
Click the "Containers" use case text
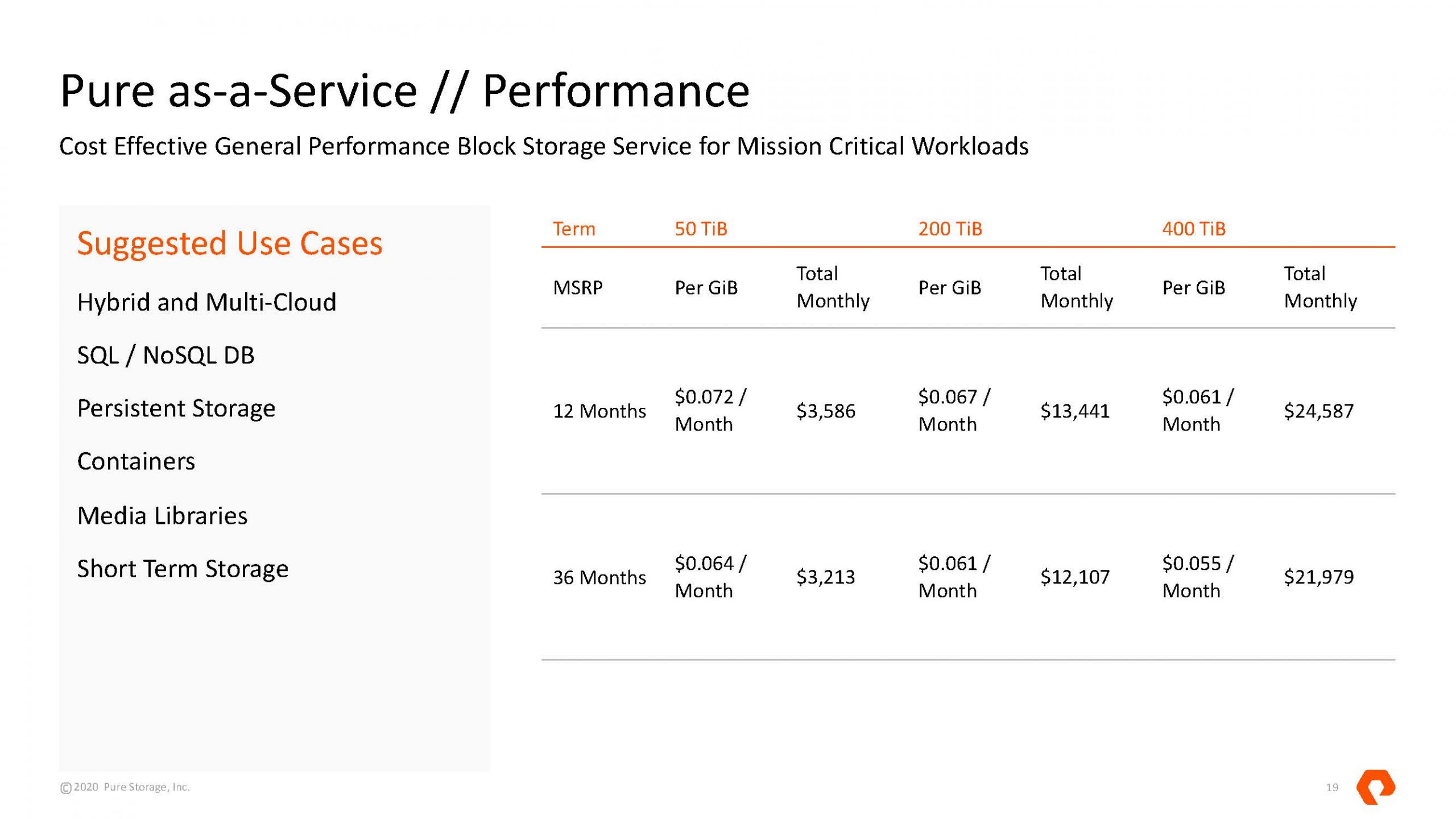click(136, 461)
